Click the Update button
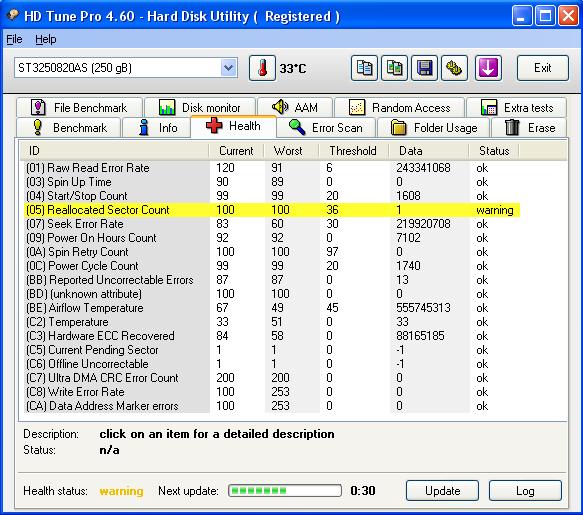Viewport: 583px width, 515px height. [x=442, y=491]
